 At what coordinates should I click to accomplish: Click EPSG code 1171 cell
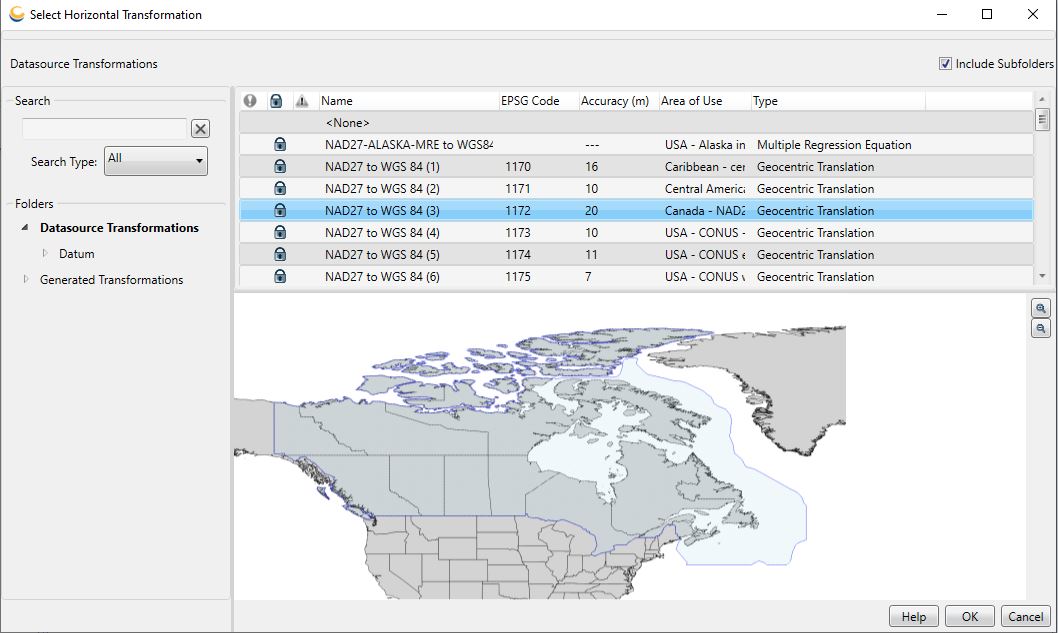pyautogui.click(x=518, y=188)
